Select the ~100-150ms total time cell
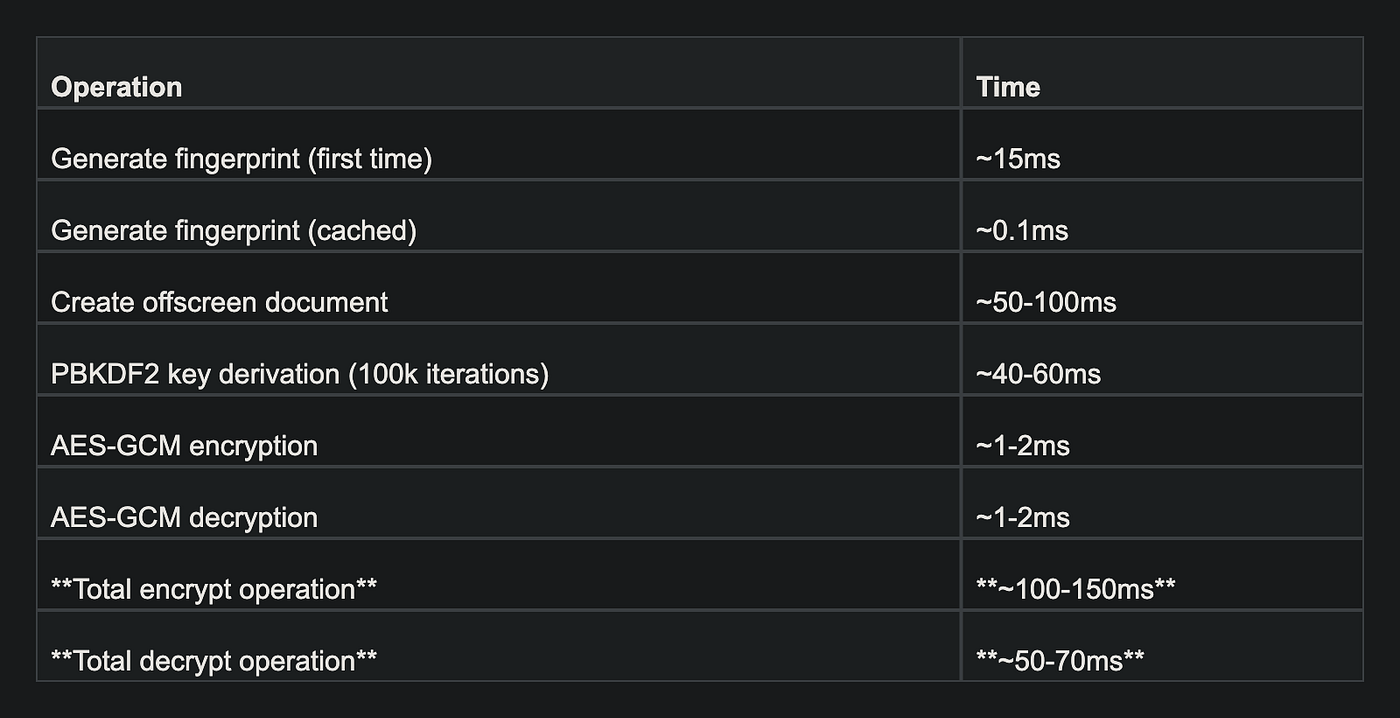 1162,577
